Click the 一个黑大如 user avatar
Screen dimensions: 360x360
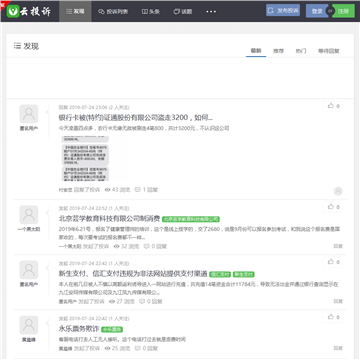click(x=29, y=215)
